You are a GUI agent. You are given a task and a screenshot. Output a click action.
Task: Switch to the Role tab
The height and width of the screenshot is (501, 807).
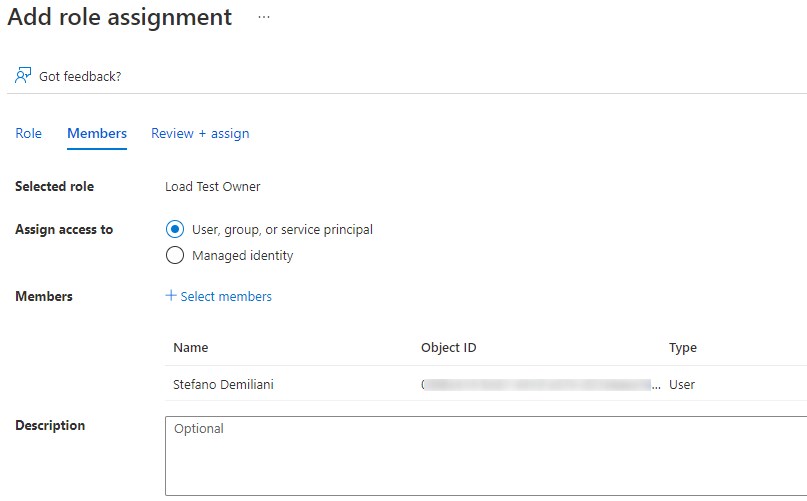click(x=28, y=133)
